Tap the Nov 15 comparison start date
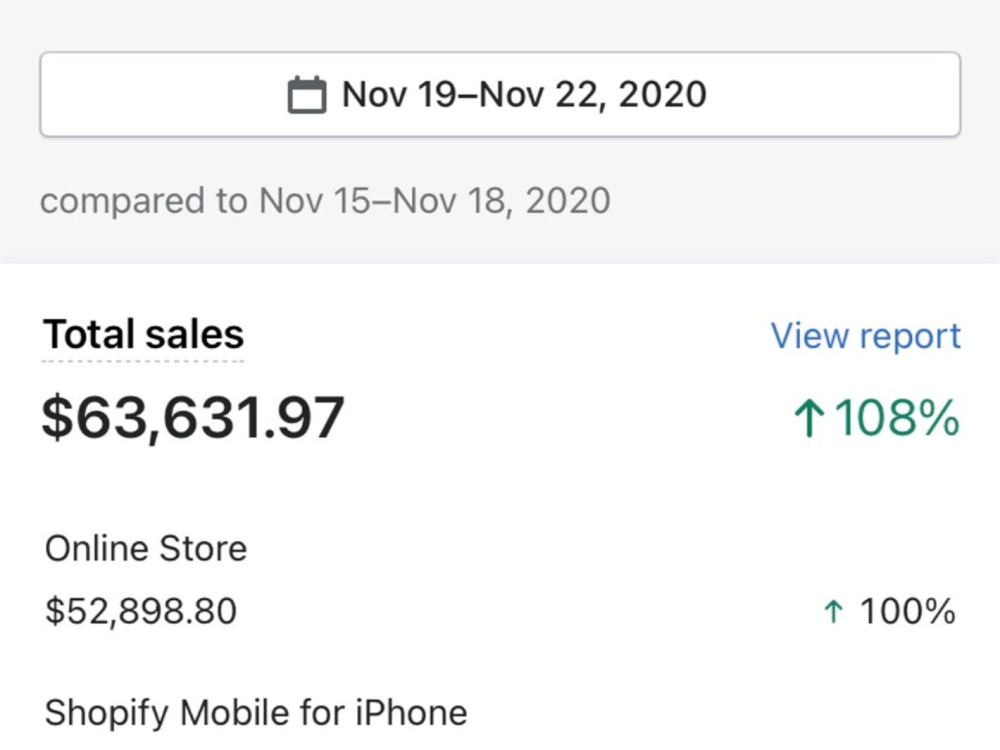 tap(315, 201)
